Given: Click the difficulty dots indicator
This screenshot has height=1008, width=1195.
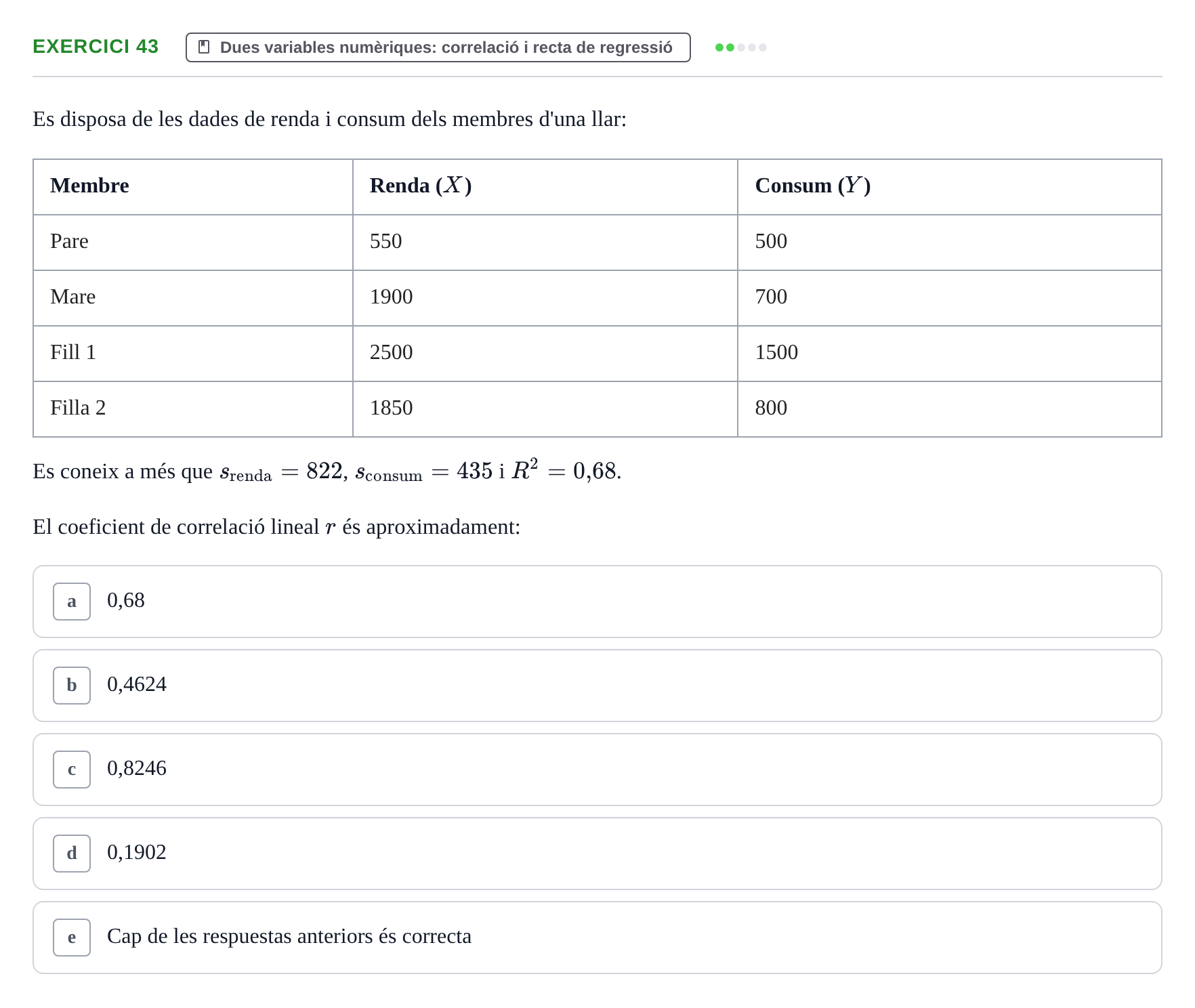Looking at the screenshot, I should pos(741,47).
